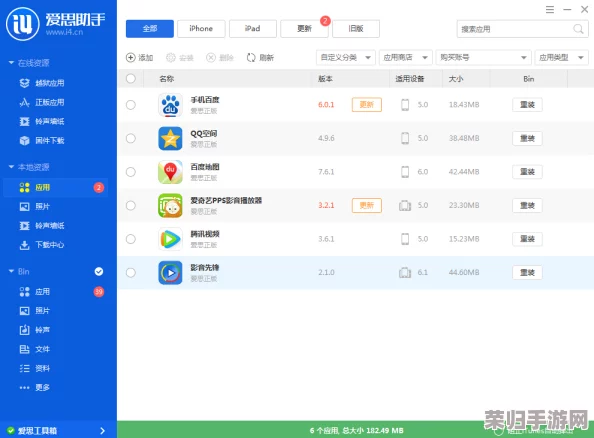Click 重装 for 百度地图
The height and width of the screenshot is (438, 594).
point(527,172)
